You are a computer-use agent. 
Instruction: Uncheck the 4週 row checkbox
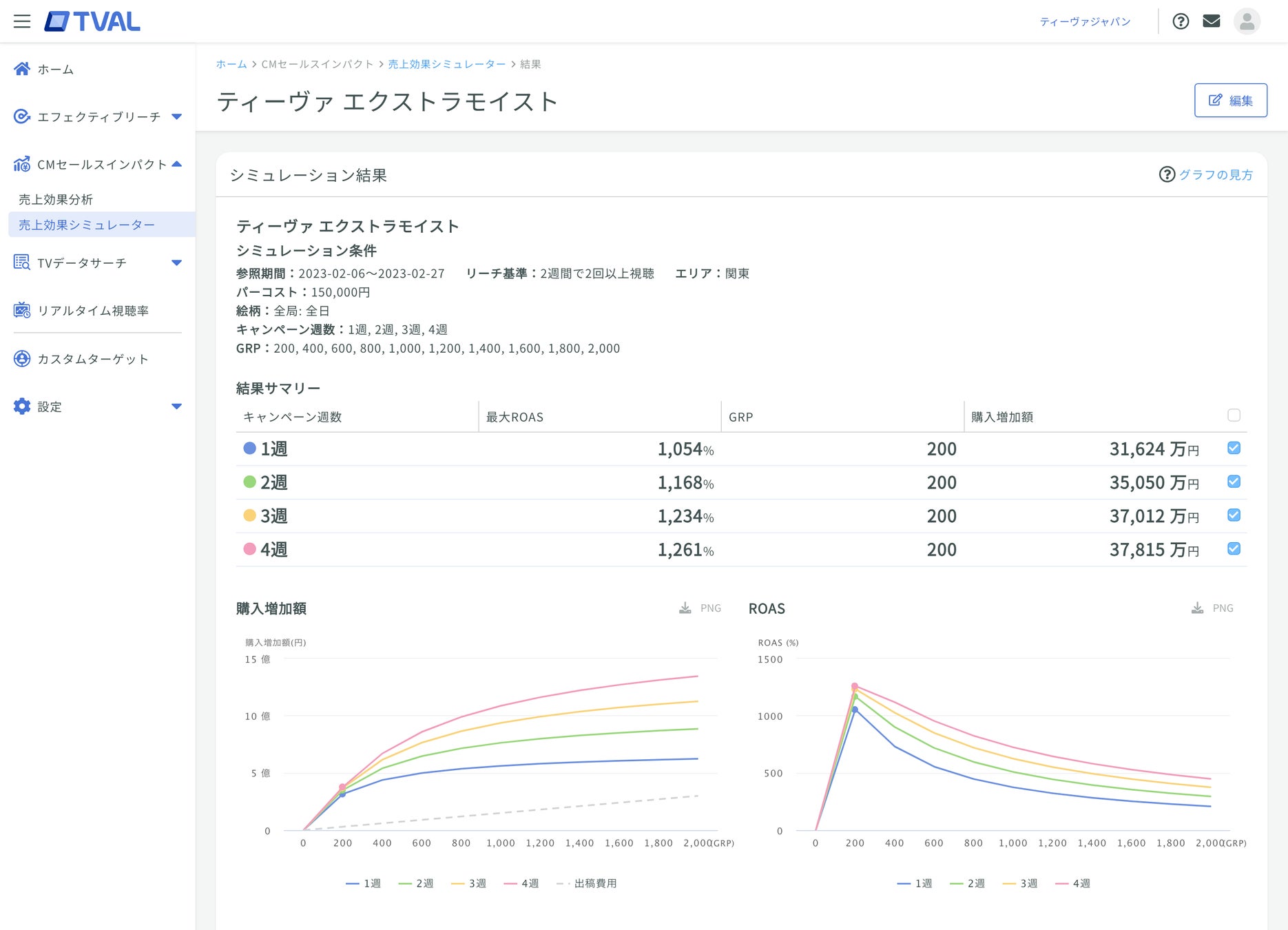(x=1234, y=549)
